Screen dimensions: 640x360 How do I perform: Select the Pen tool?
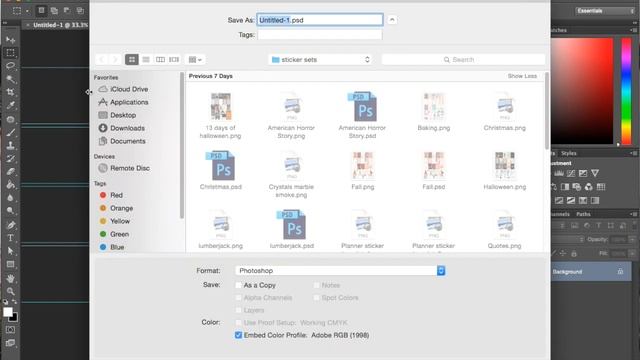[11, 225]
